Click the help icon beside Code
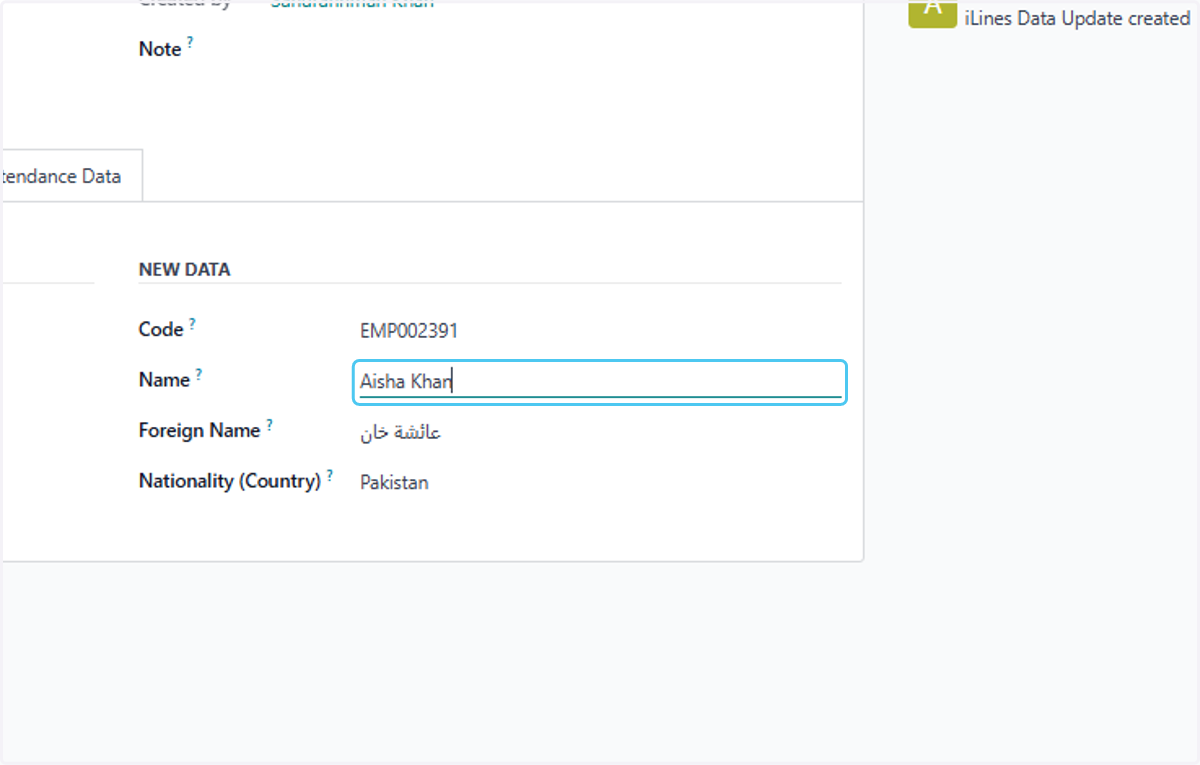This screenshot has height=765, width=1200. 192,323
